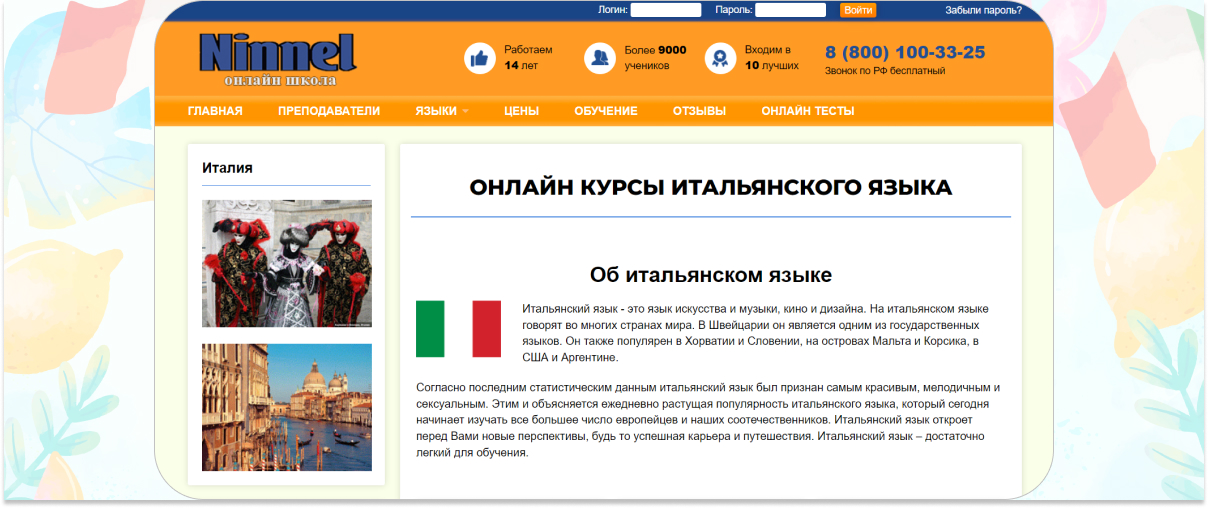Expand the Языки dropdown arrow

coord(465,112)
